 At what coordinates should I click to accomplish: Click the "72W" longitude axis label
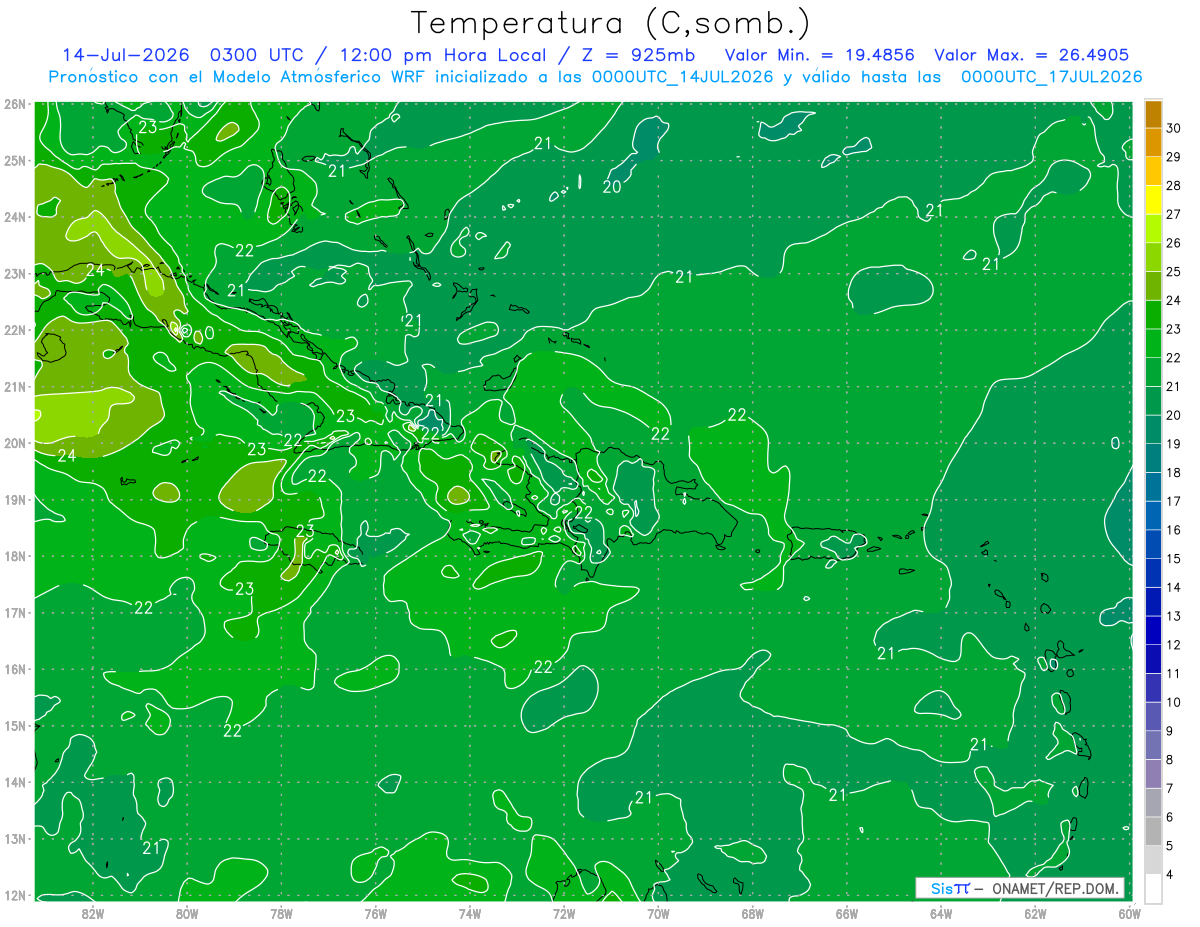pos(564,912)
